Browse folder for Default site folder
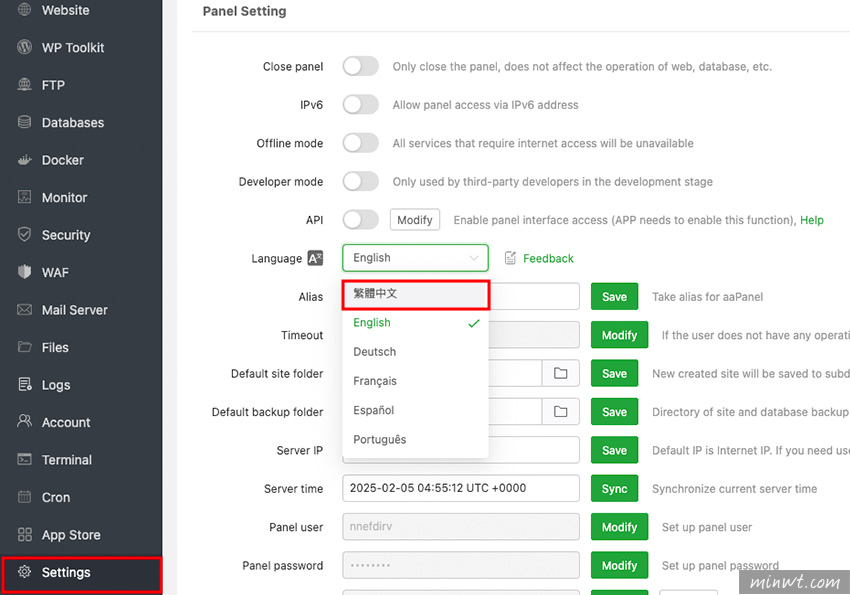The height and width of the screenshot is (595, 850). point(561,373)
